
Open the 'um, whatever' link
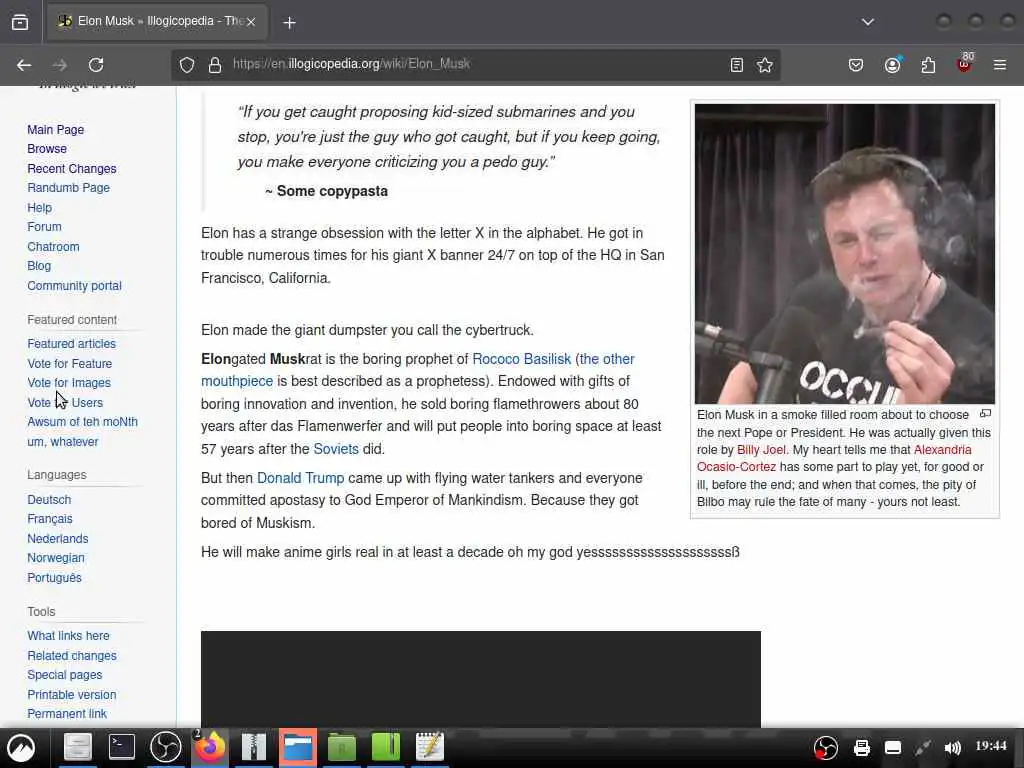point(63,441)
